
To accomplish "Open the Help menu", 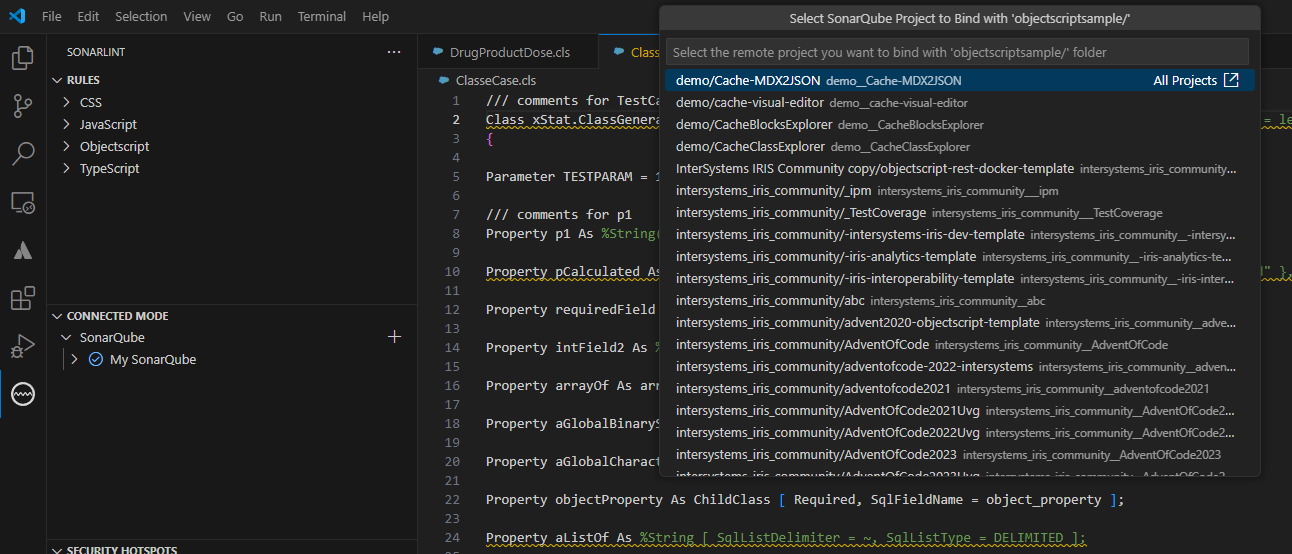I will [x=376, y=16].
